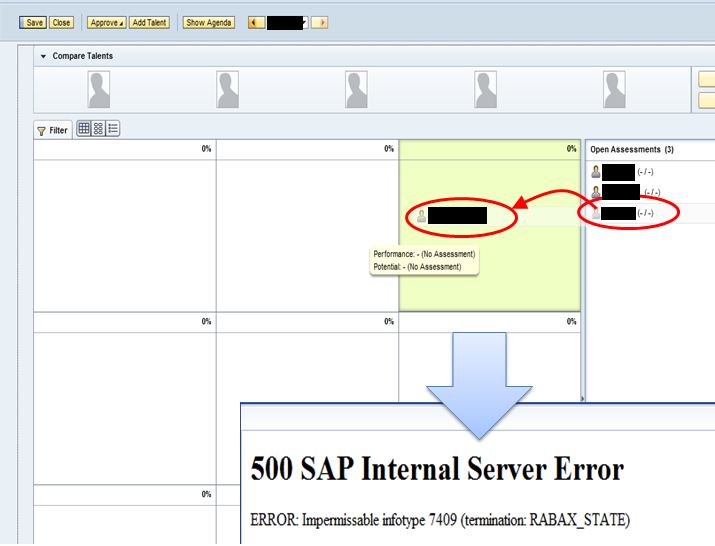This screenshot has width=715, height=546.
Task: Select the third talent placeholder photo
Action: (x=356, y=89)
